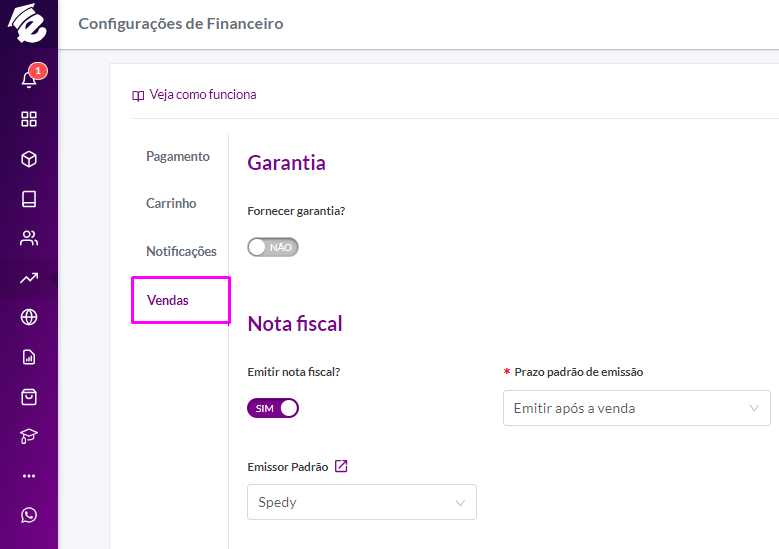Click the platform logo at top left
Viewport: 779px width, 549px height.
point(29,24)
